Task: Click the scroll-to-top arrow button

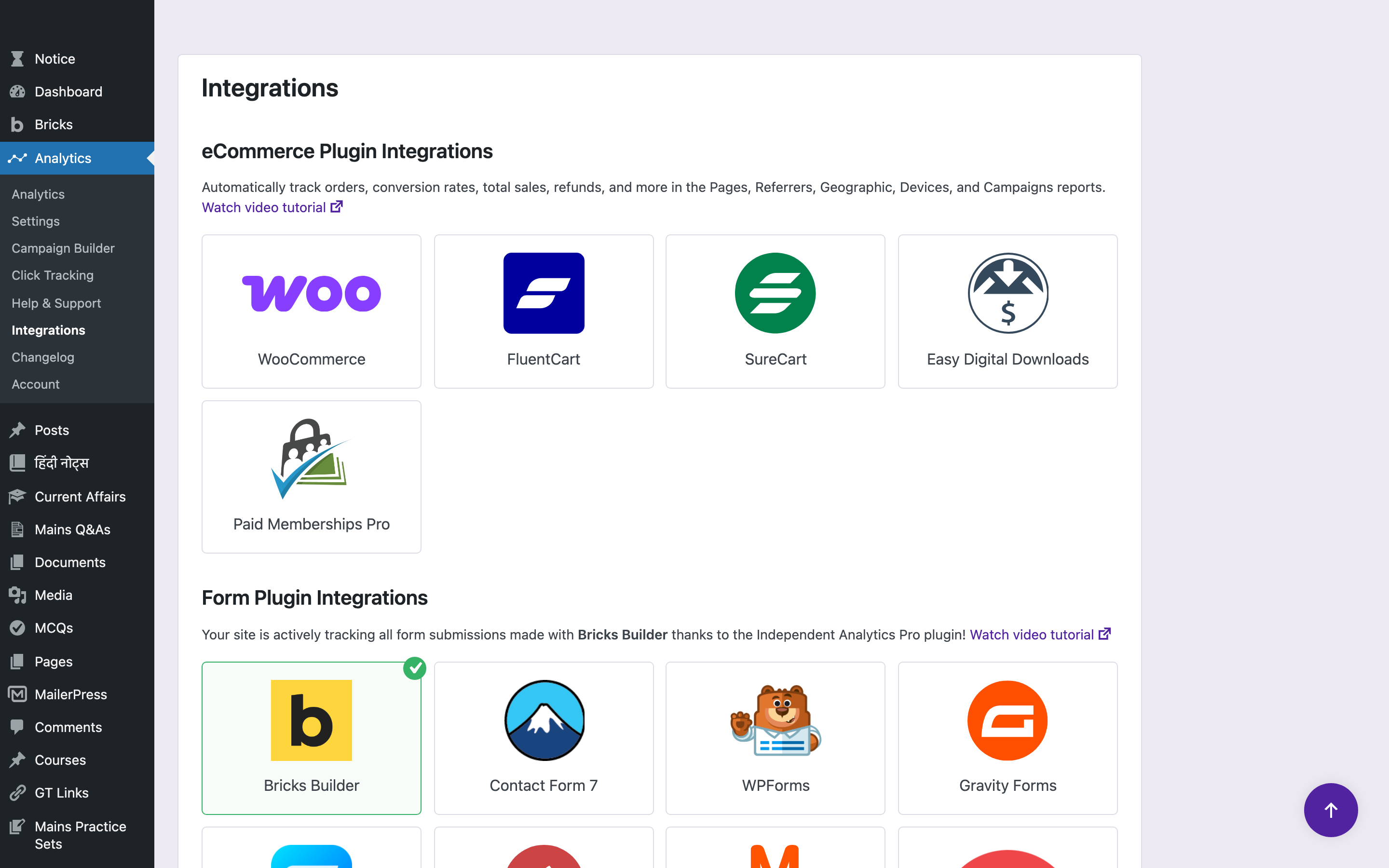Action: [1331, 810]
